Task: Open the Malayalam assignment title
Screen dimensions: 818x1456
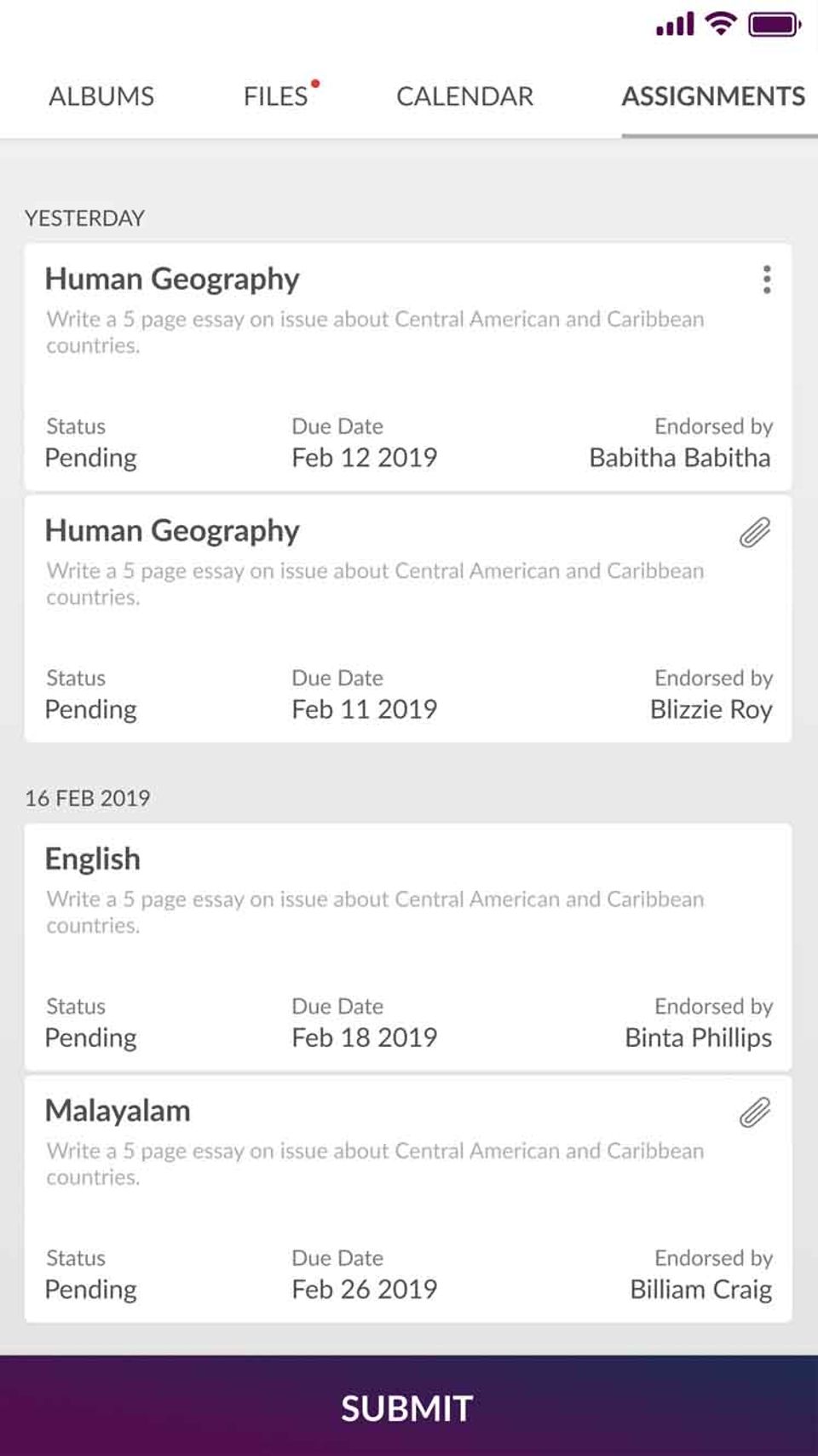Action: pos(118,1111)
